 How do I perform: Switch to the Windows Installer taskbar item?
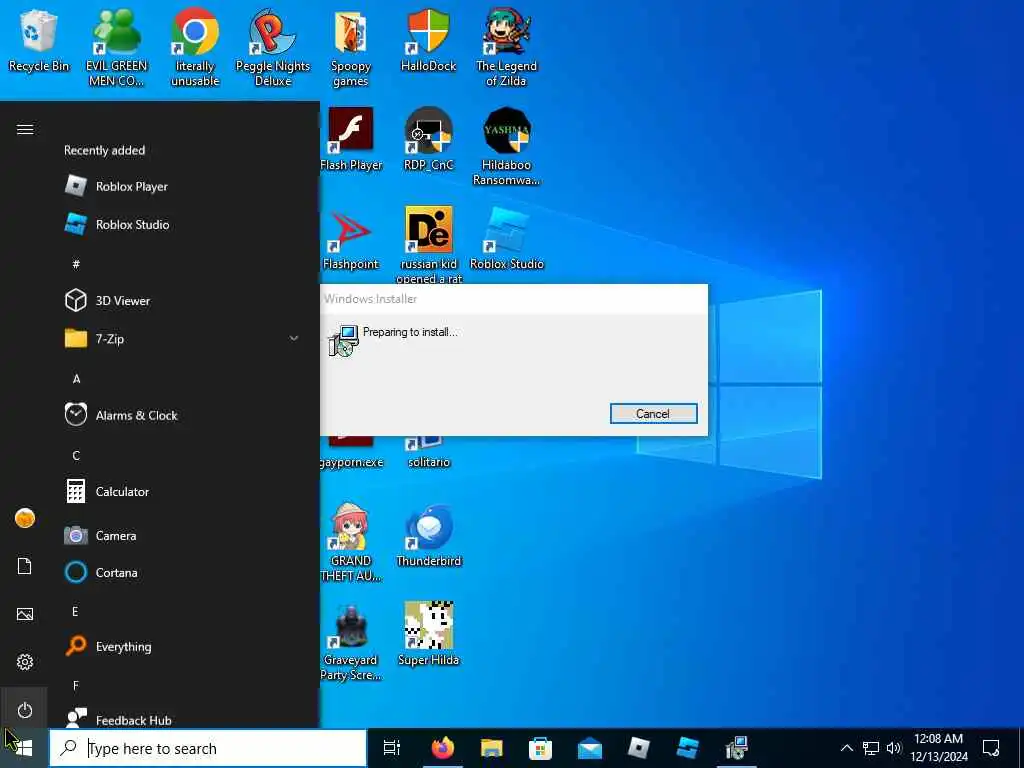(737, 748)
